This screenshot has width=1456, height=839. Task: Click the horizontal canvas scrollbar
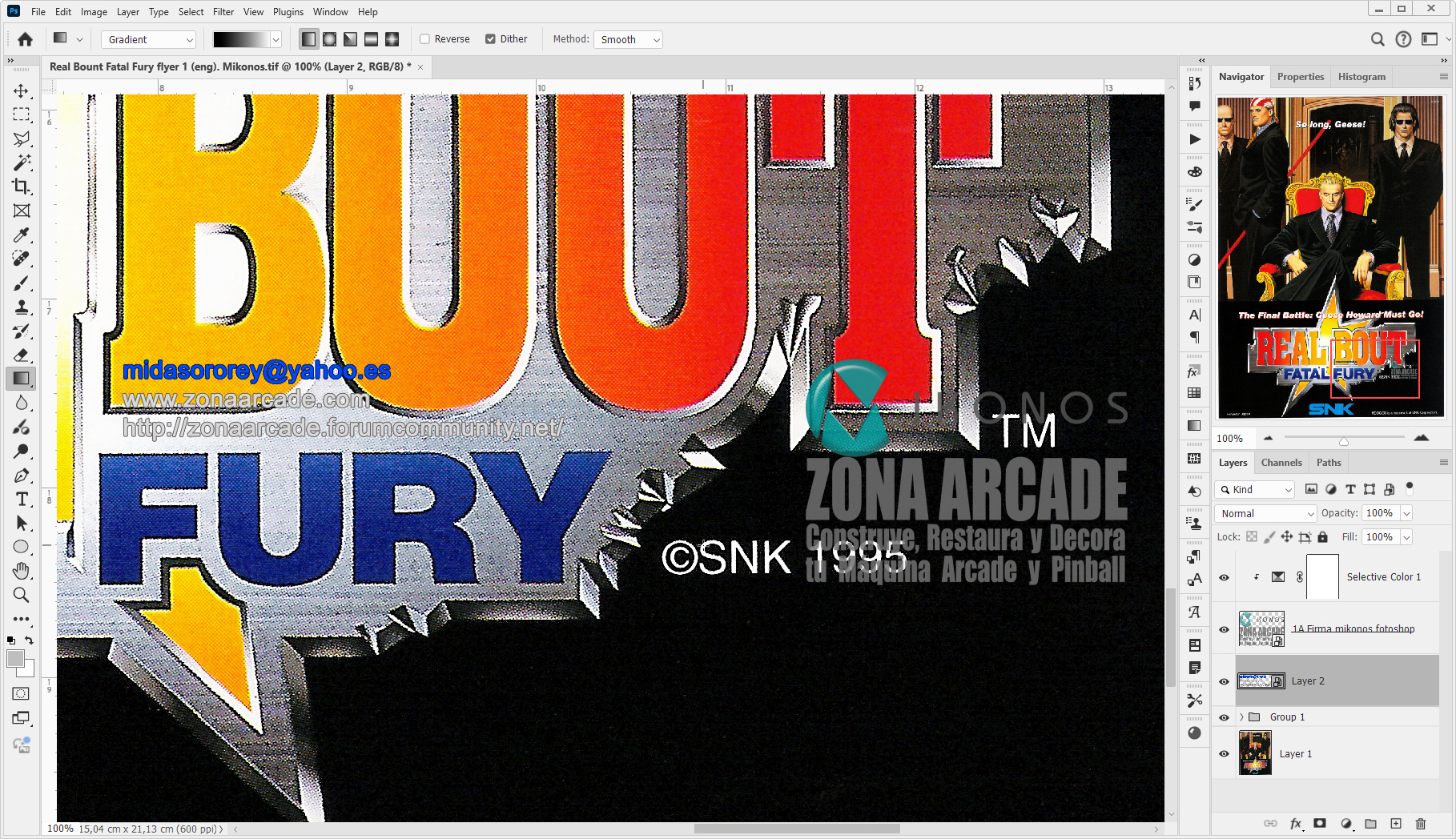[x=797, y=829]
